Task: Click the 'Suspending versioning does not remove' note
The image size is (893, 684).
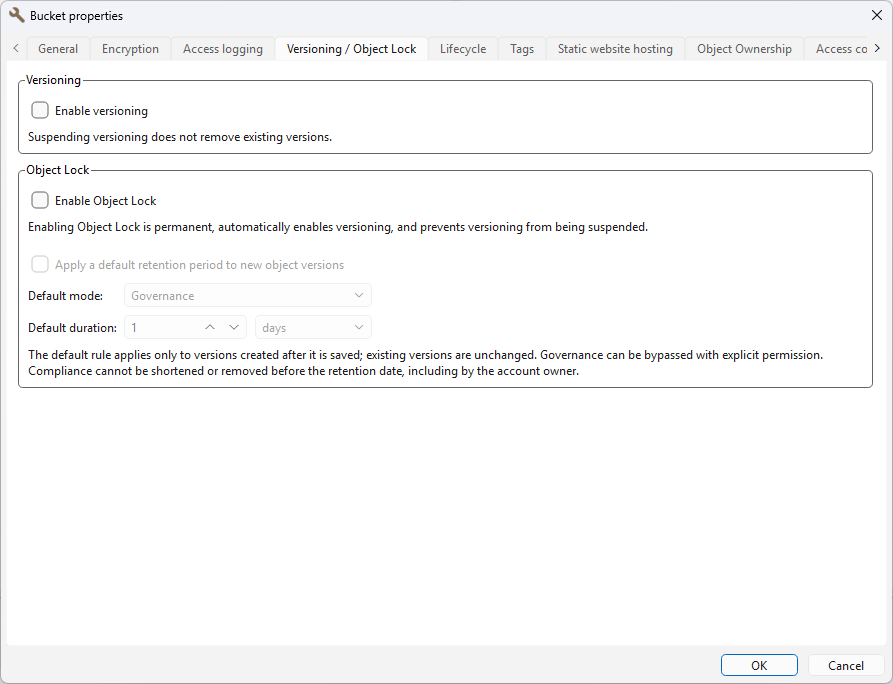Action: pyautogui.click(x=180, y=137)
